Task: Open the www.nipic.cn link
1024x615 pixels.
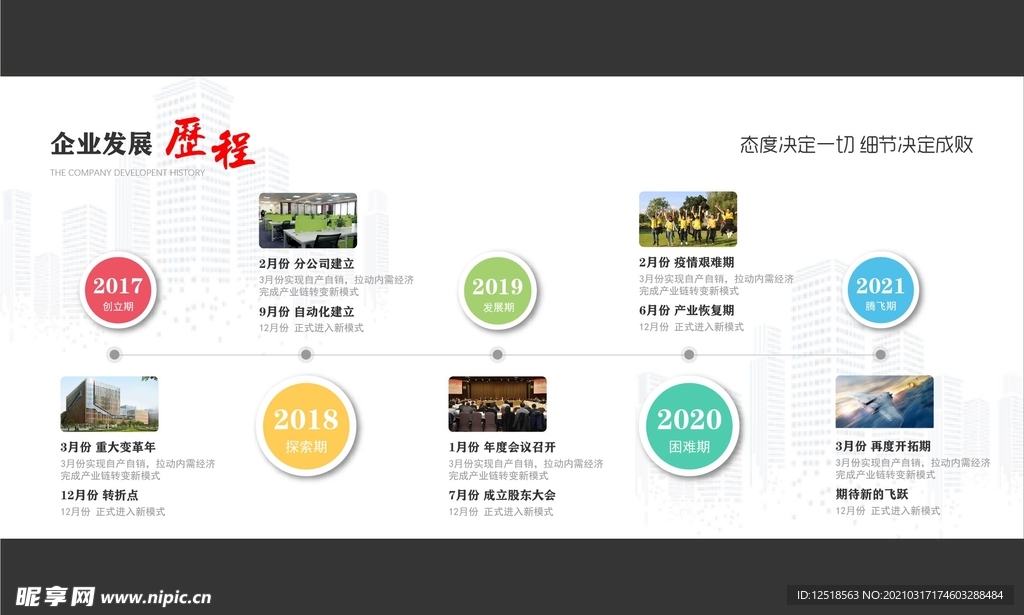Action: pyautogui.click(x=155, y=598)
